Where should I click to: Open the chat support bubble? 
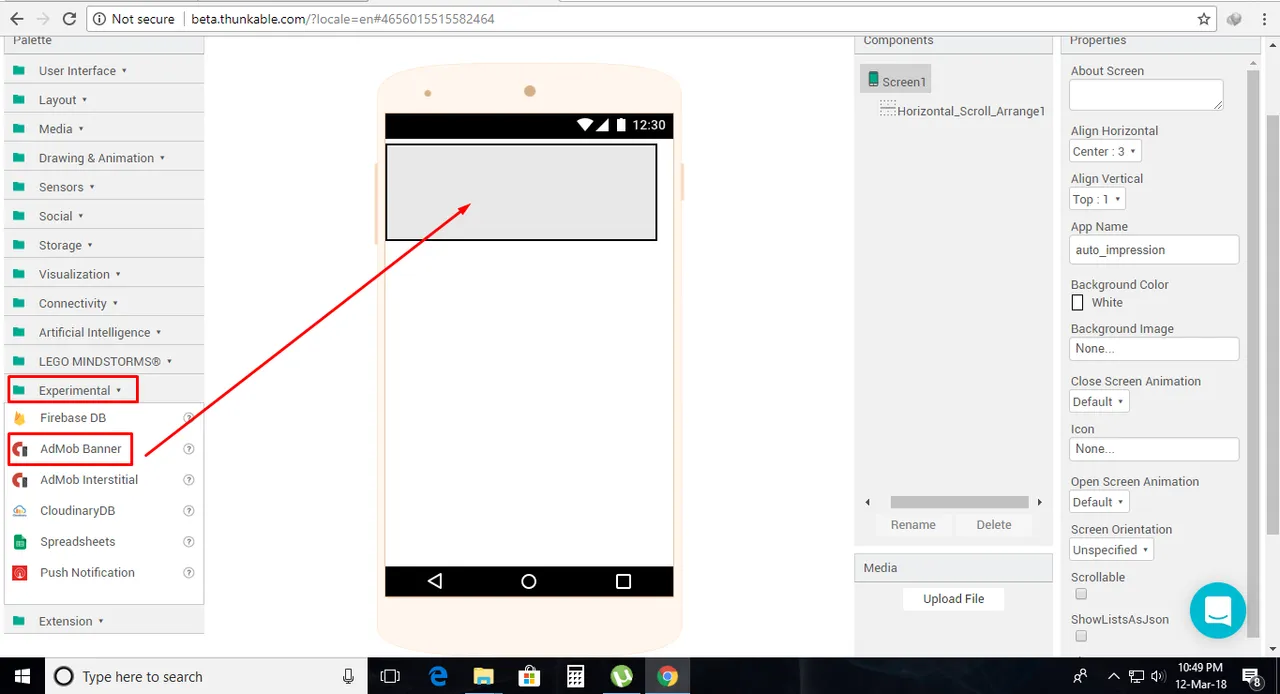[1217, 610]
